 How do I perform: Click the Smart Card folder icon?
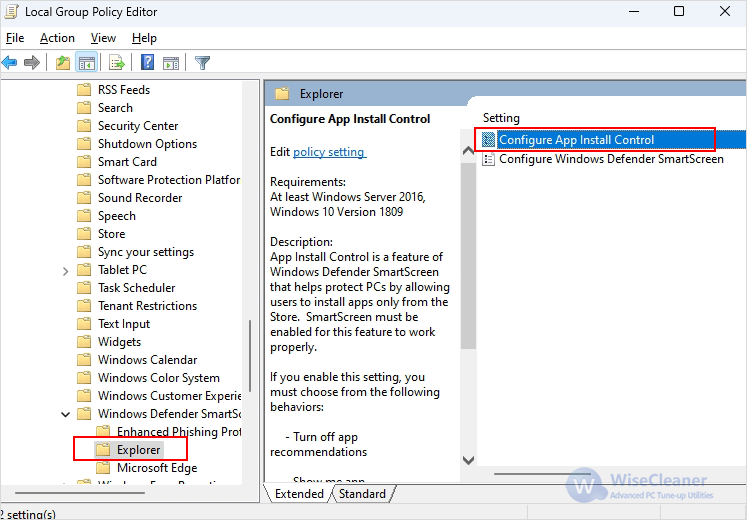click(x=84, y=162)
